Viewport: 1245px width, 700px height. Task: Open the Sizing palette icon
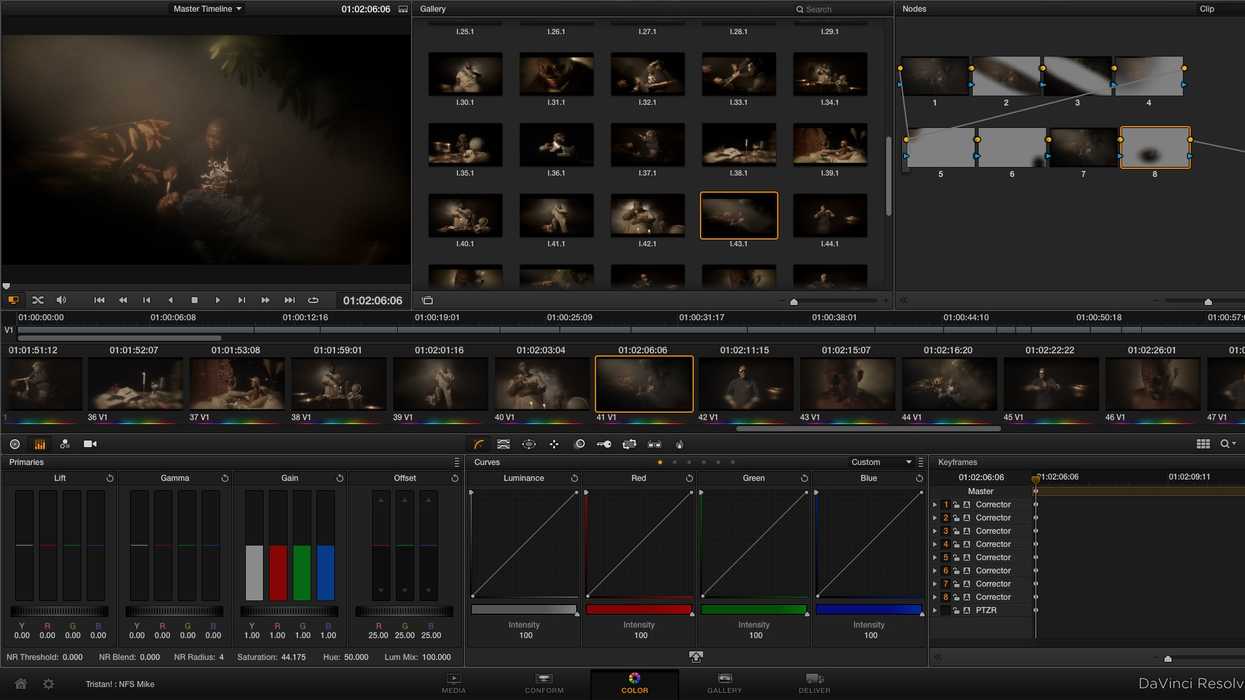(x=629, y=444)
